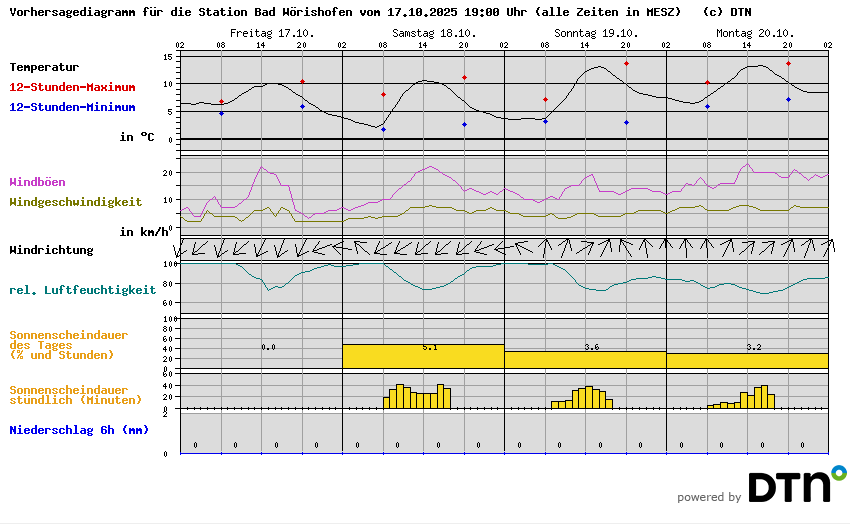Screen dimensions: 850x524
Task: Click the yellow 3.2 hours sunshine bar
Action: 747,360
